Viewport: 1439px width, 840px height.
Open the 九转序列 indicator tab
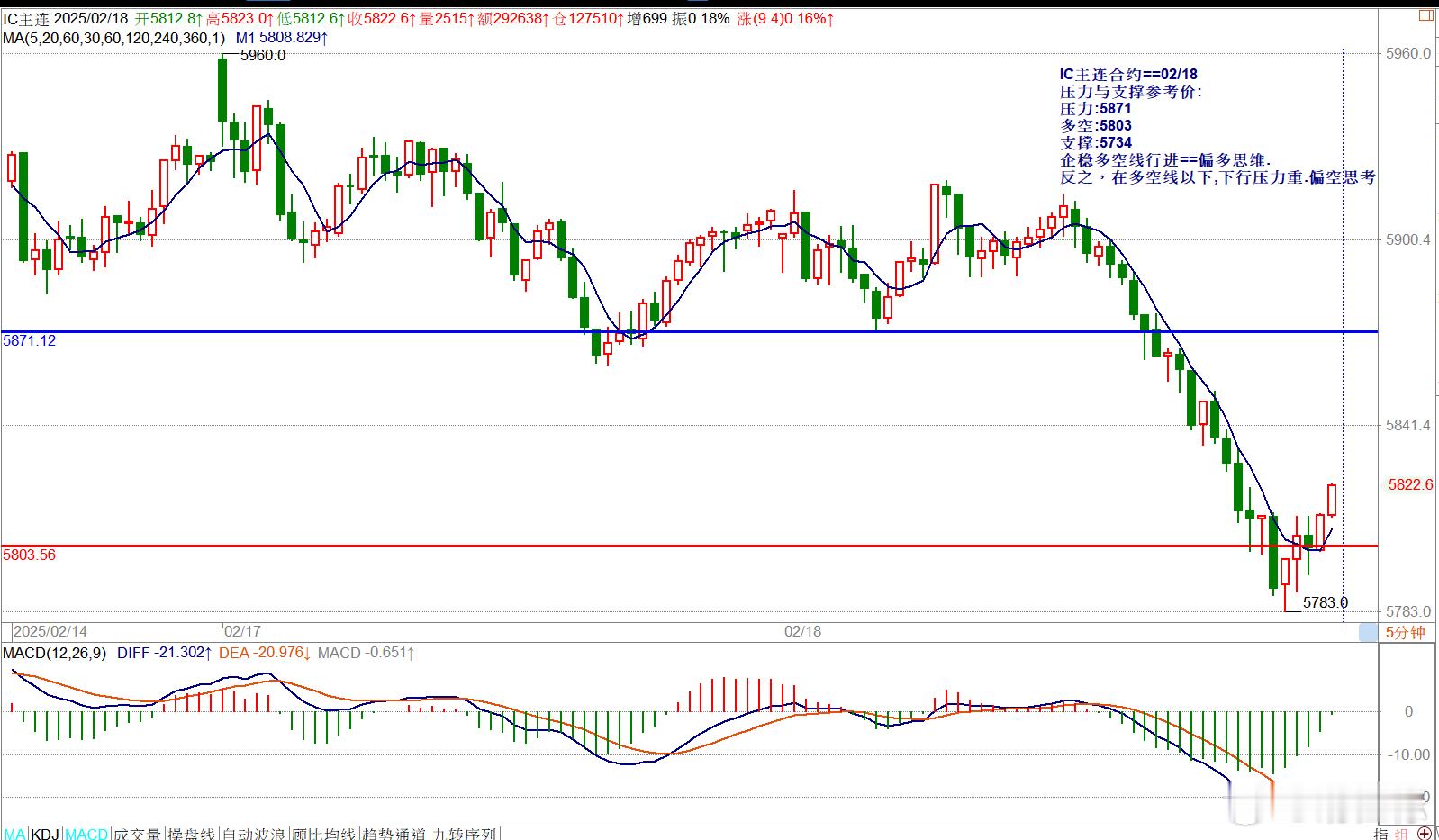(465, 834)
